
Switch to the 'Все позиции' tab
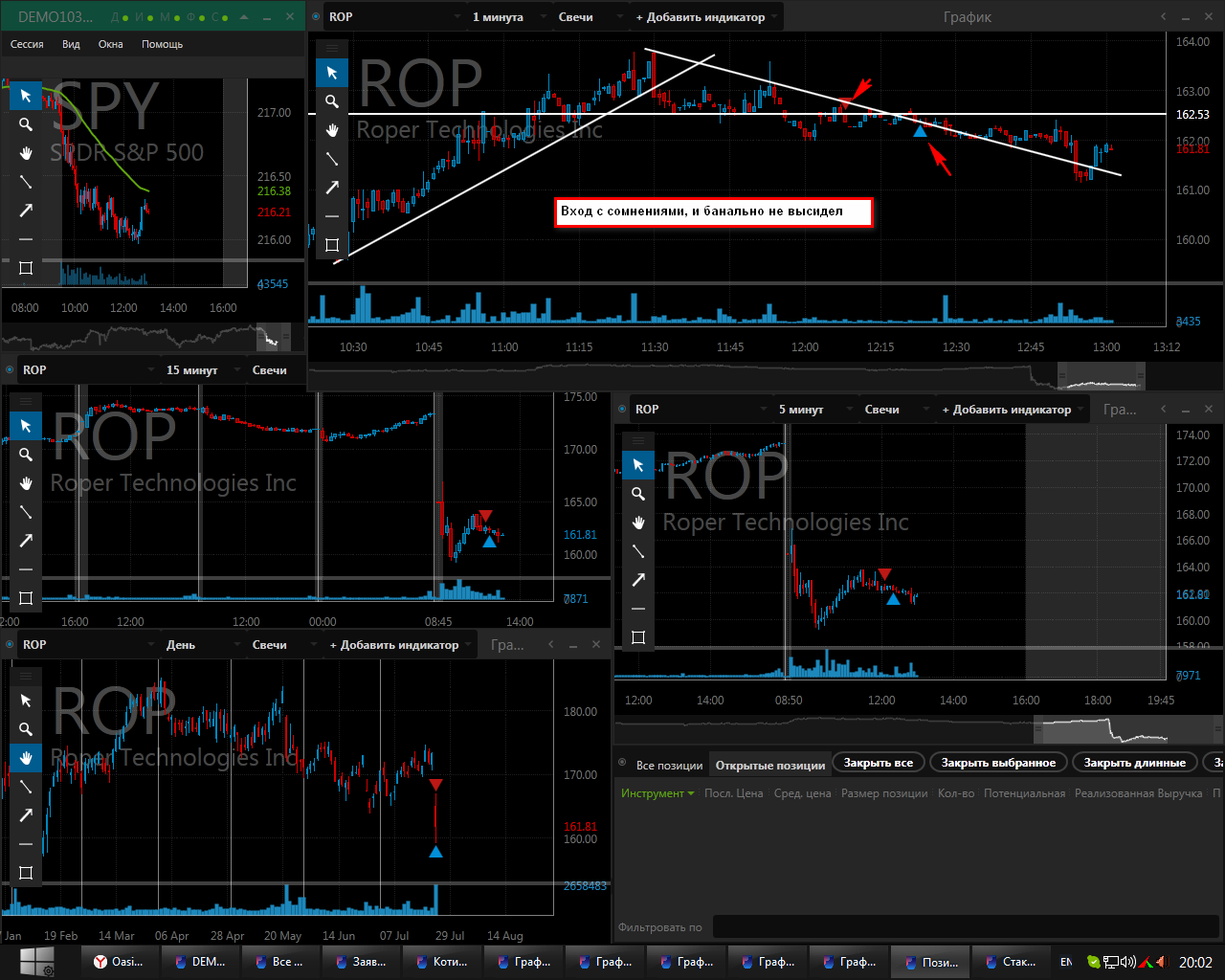point(669,765)
